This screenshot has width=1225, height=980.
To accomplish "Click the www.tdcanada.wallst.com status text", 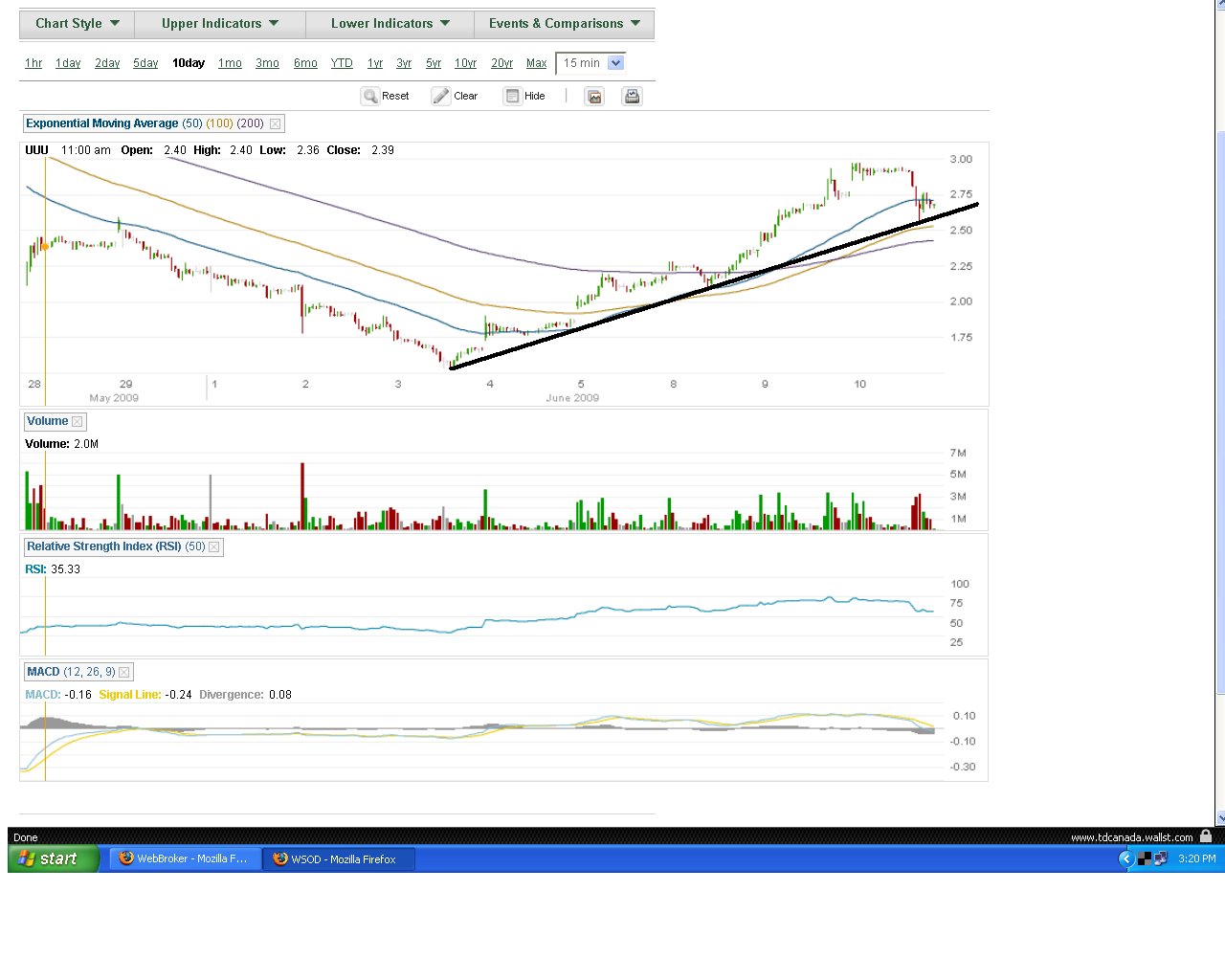I will pos(1132,837).
